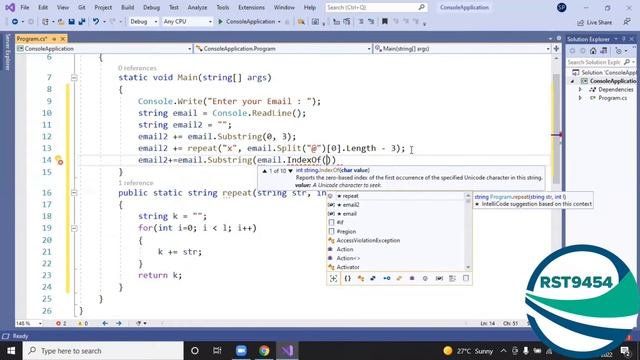Open the Build menu

tap(127, 7)
